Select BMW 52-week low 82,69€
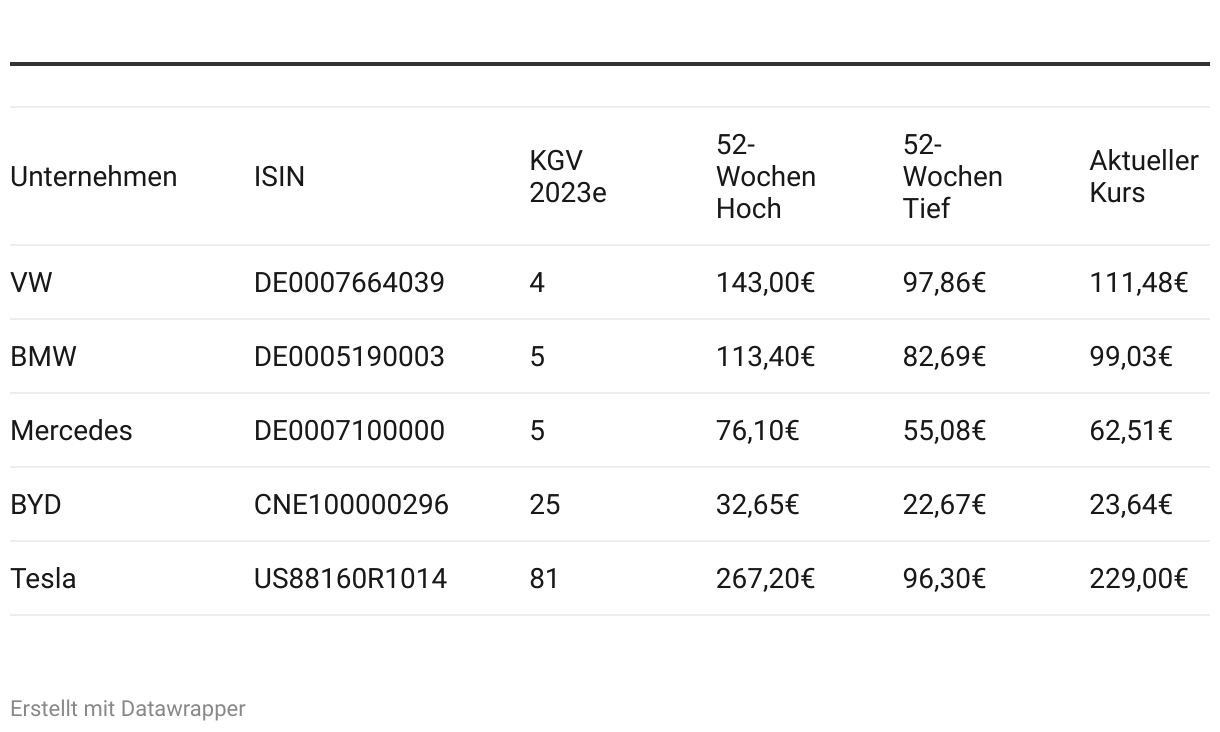This screenshot has height=732, width=1220. (944, 357)
